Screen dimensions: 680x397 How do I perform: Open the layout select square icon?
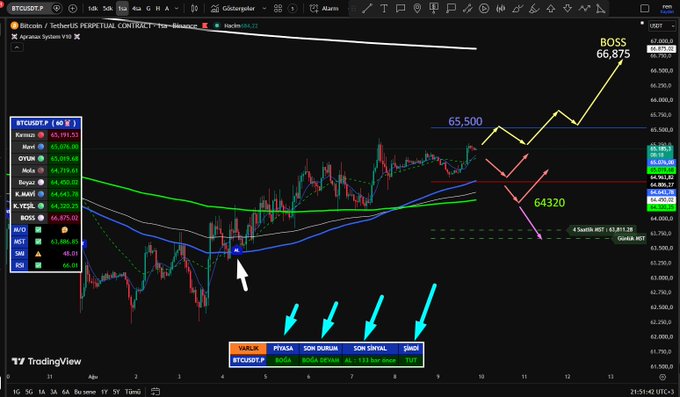(644, 8)
